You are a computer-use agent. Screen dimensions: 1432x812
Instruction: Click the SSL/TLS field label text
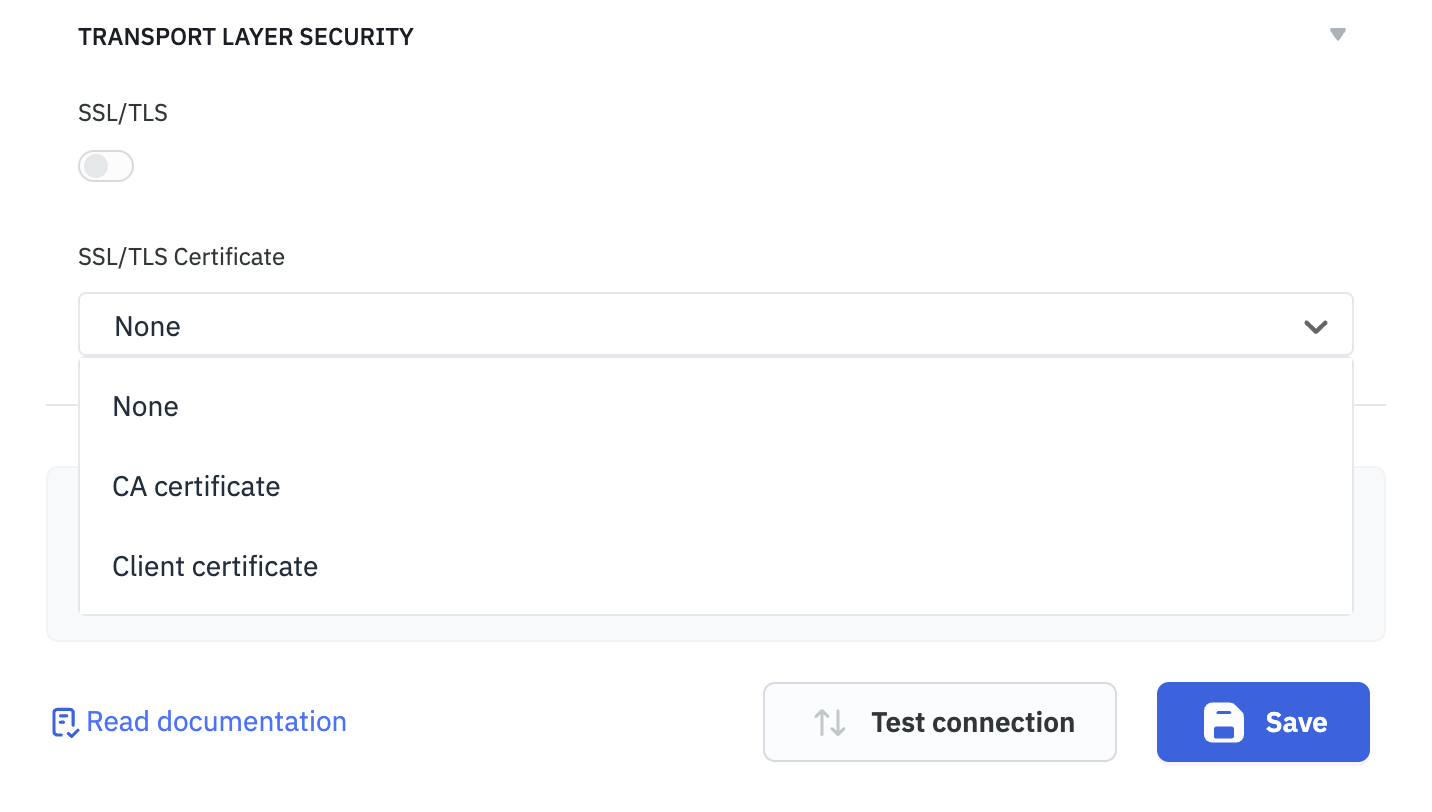click(123, 113)
